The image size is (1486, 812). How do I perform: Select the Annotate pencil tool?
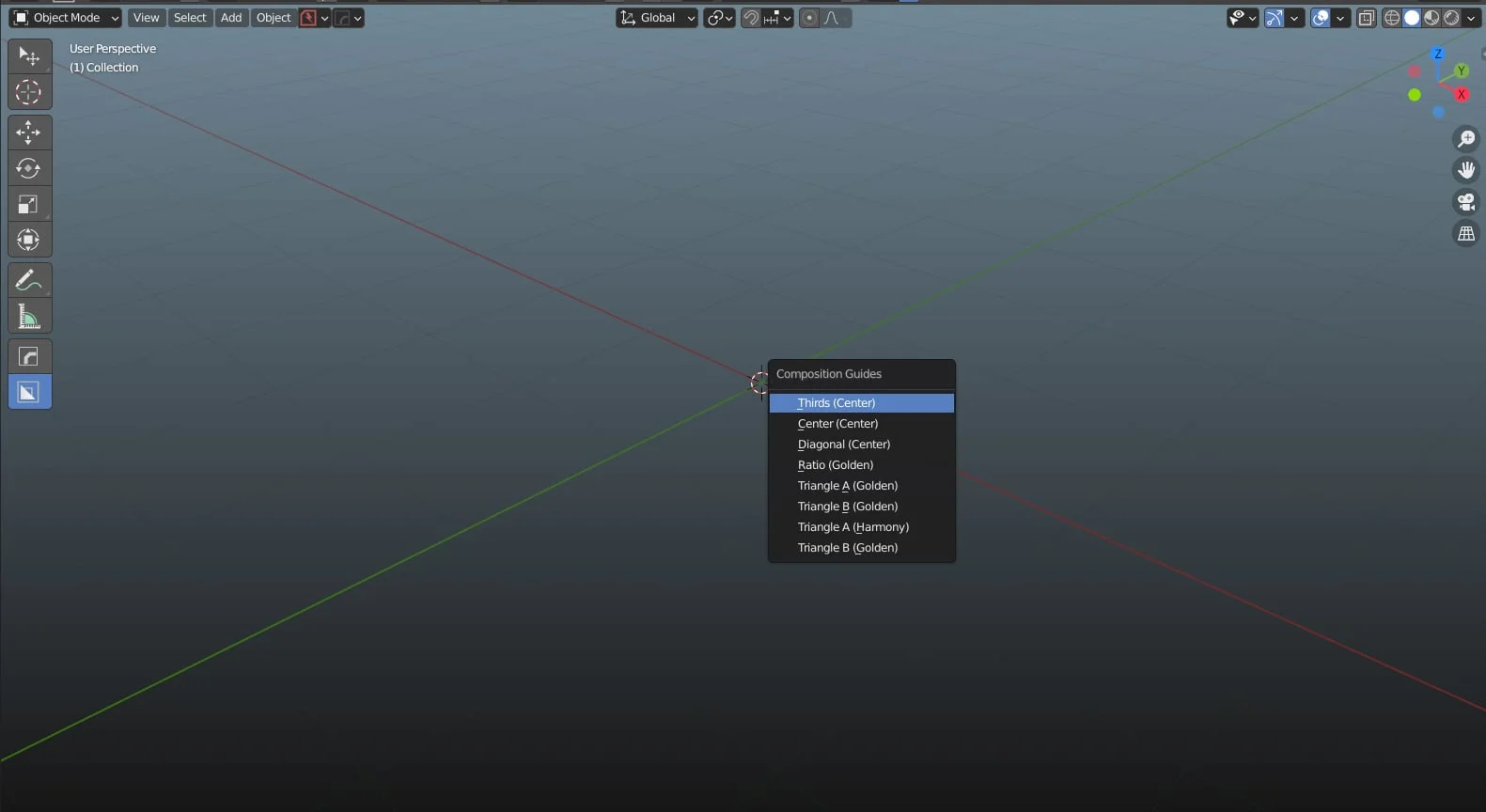click(29, 280)
